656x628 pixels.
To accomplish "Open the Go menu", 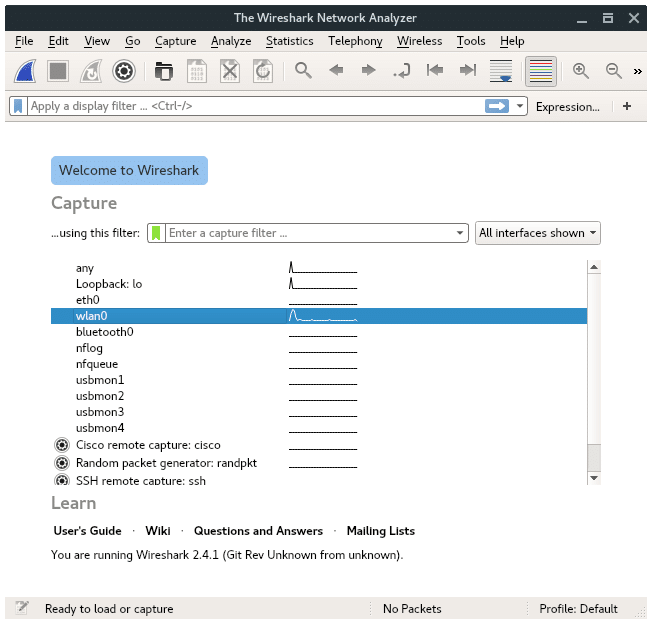I will pyautogui.click(x=133, y=41).
